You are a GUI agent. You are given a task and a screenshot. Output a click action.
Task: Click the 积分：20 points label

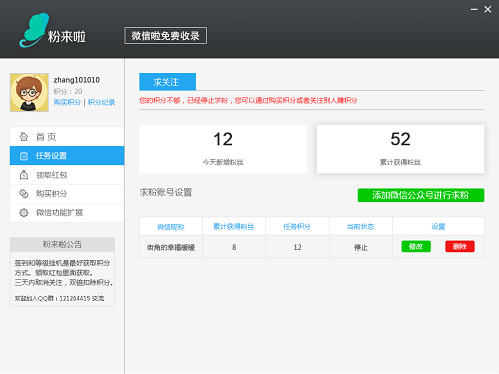click(x=68, y=91)
